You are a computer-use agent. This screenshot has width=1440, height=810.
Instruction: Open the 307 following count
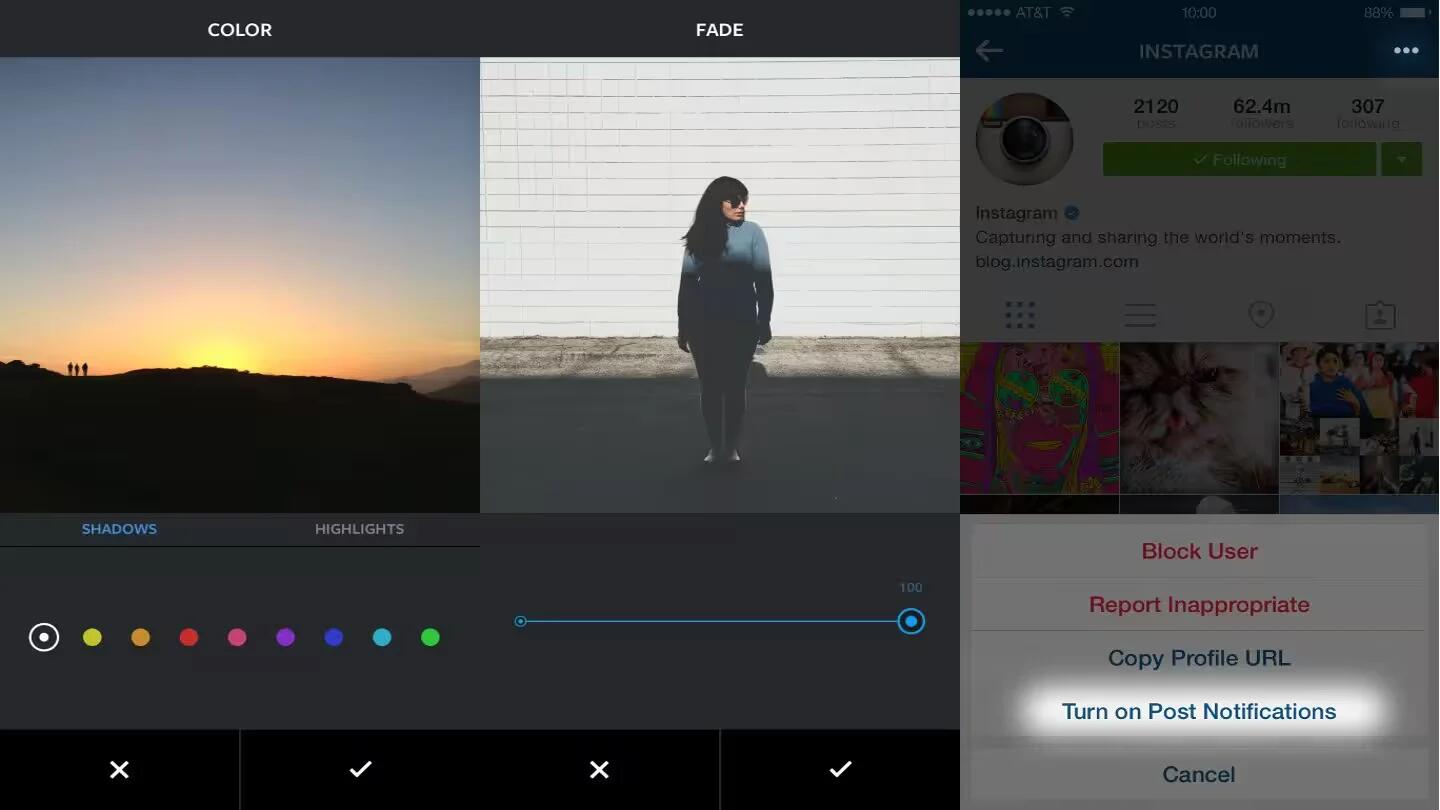[x=1368, y=112]
